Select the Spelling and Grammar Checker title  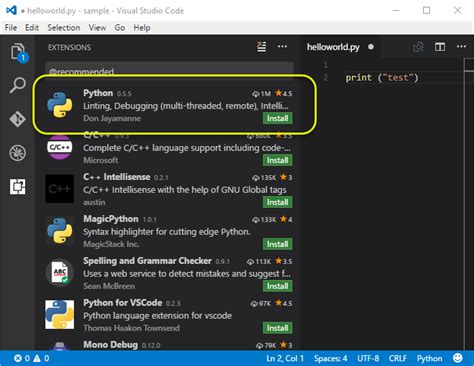[147, 261]
